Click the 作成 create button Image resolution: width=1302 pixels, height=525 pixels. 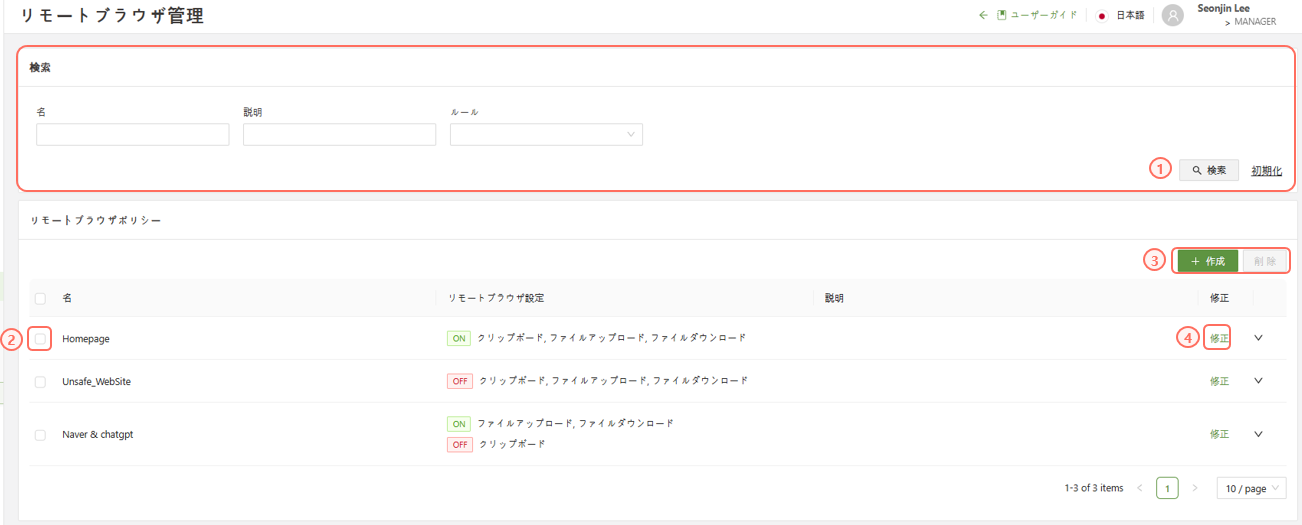click(x=1207, y=261)
